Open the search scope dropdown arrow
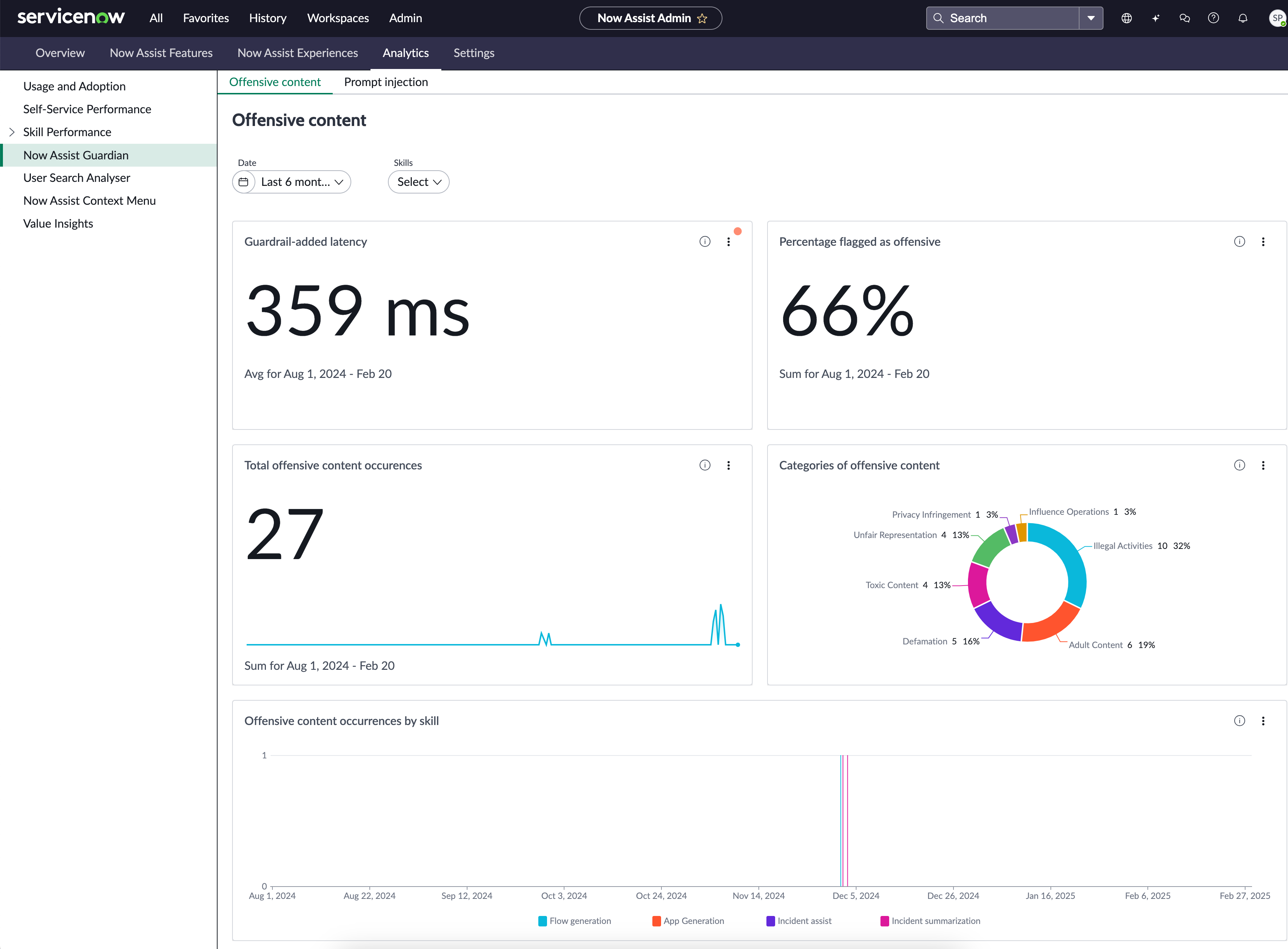Screen dimensions: 1288x949 pos(1091,19)
